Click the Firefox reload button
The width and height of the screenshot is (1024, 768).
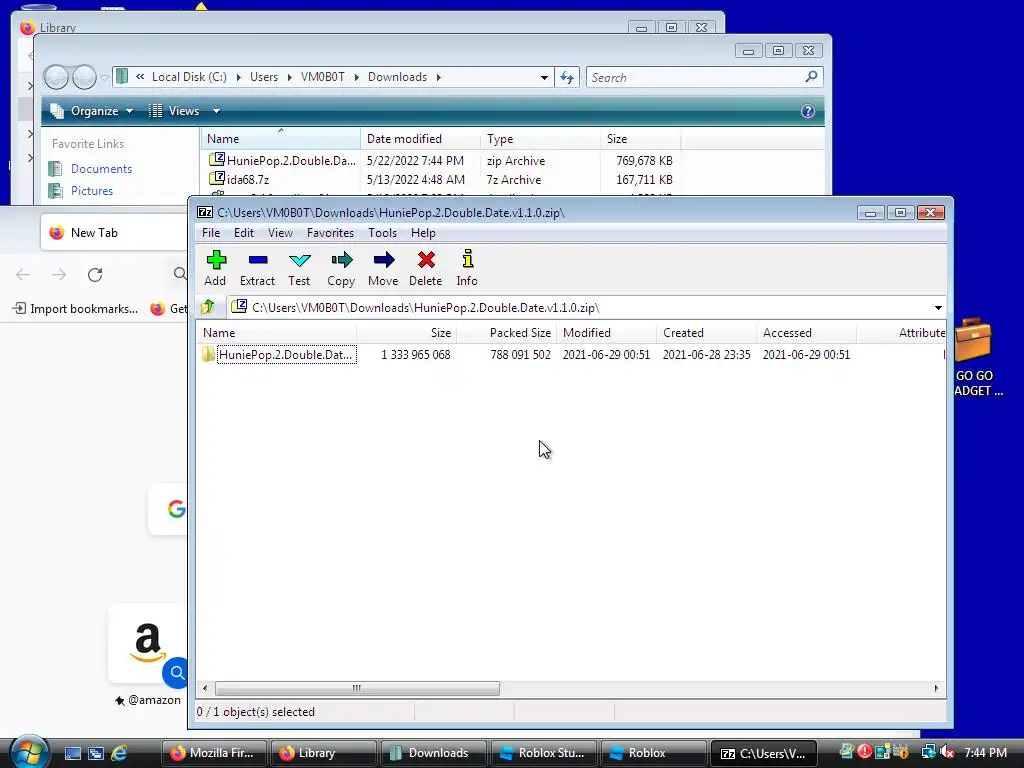click(x=95, y=275)
